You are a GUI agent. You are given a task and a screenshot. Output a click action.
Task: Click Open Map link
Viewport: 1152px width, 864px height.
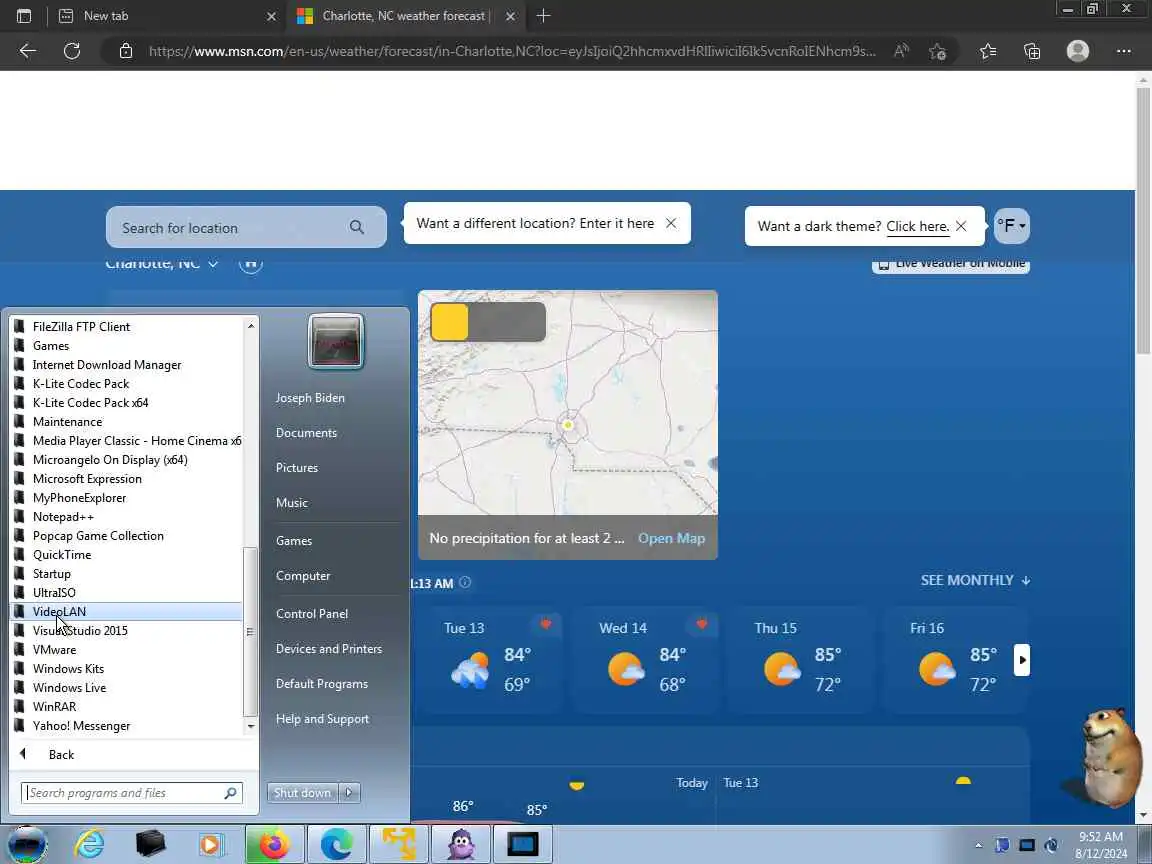coord(672,538)
